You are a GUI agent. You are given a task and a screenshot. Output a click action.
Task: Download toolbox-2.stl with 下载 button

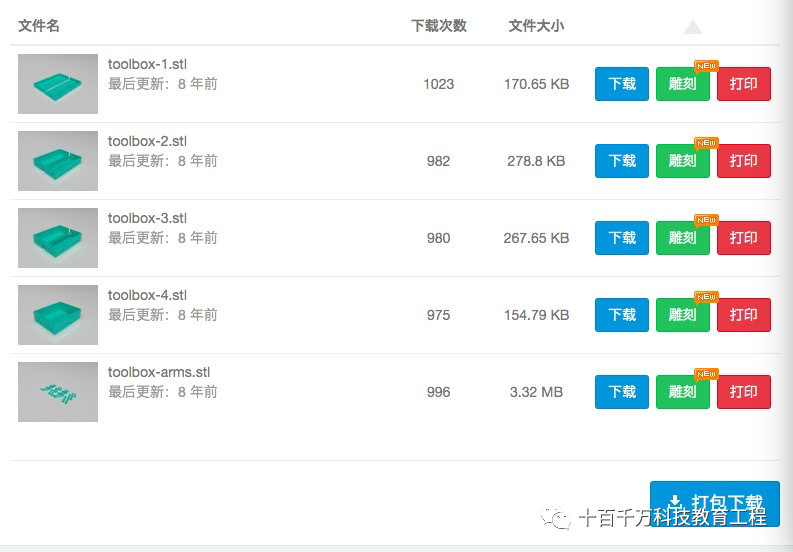click(x=622, y=161)
